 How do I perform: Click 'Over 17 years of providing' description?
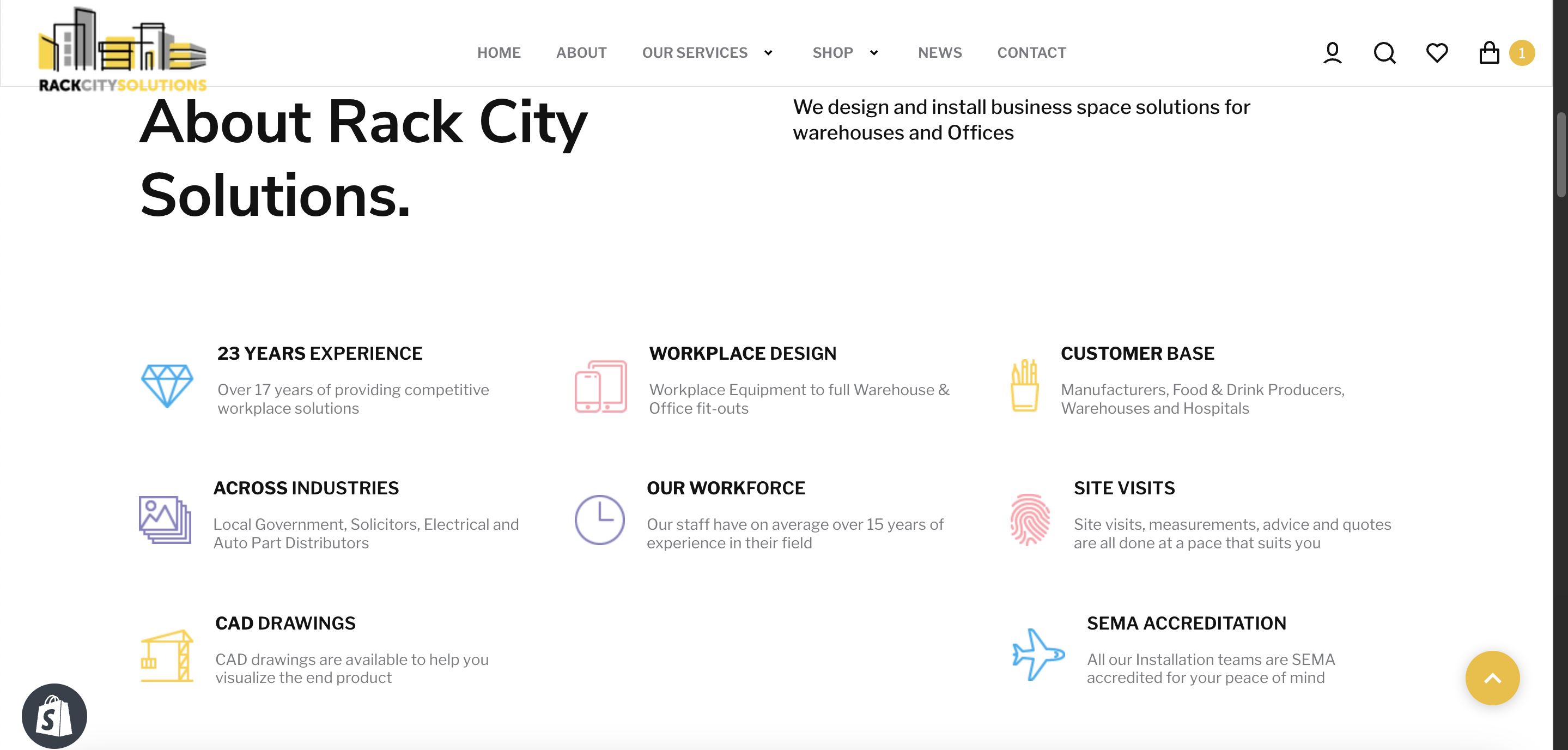click(353, 399)
